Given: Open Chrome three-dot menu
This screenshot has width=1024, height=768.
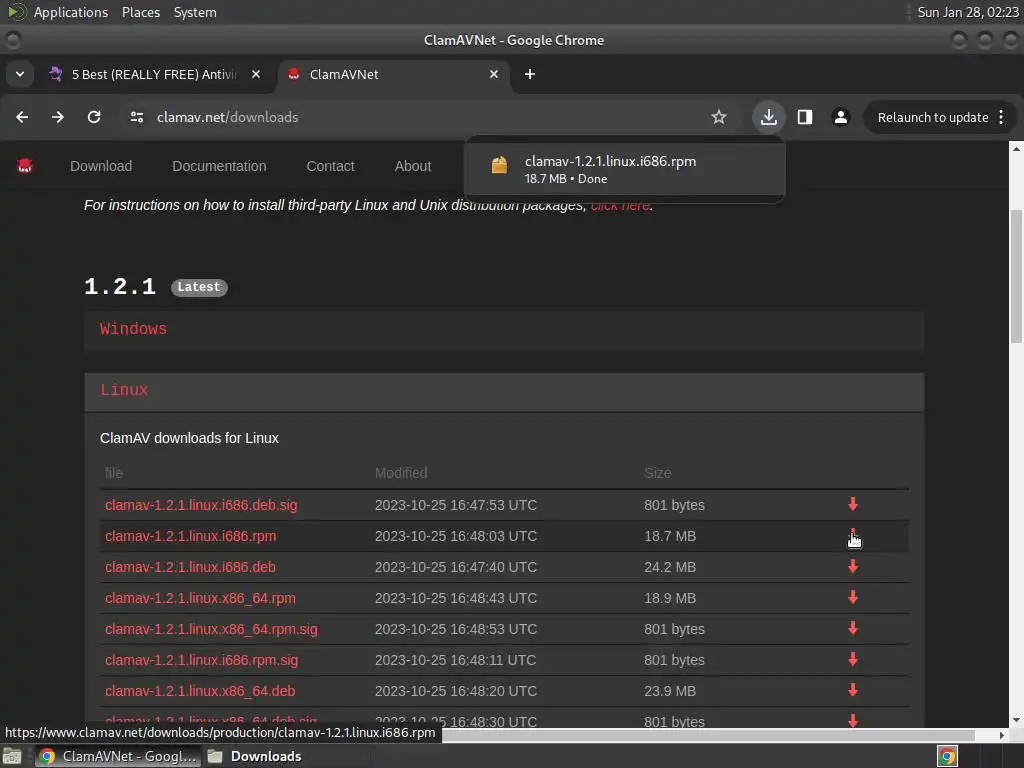Looking at the screenshot, I should tap(1001, 117).
